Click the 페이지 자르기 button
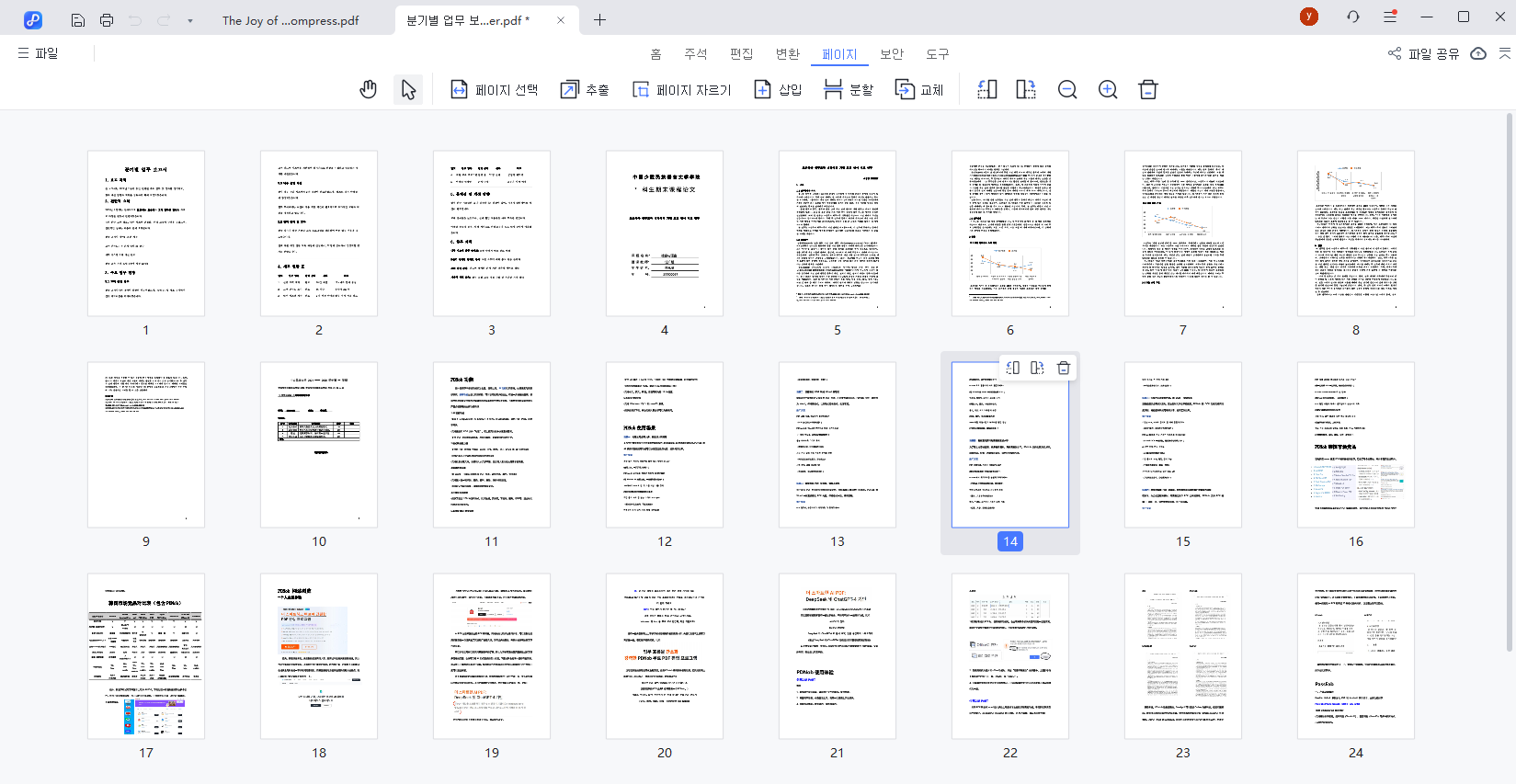 pos(682,89)
